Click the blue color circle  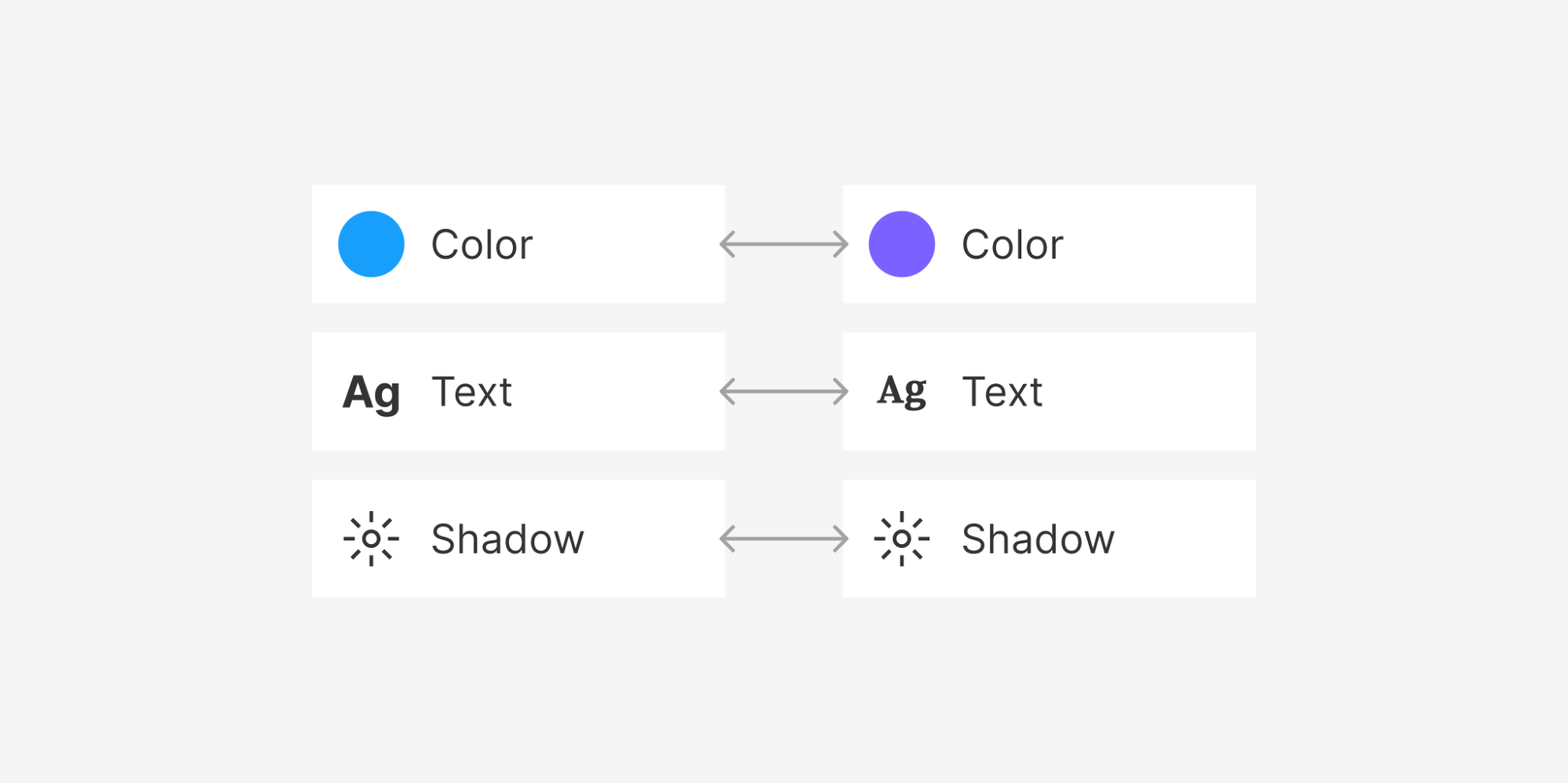point(371,244)
